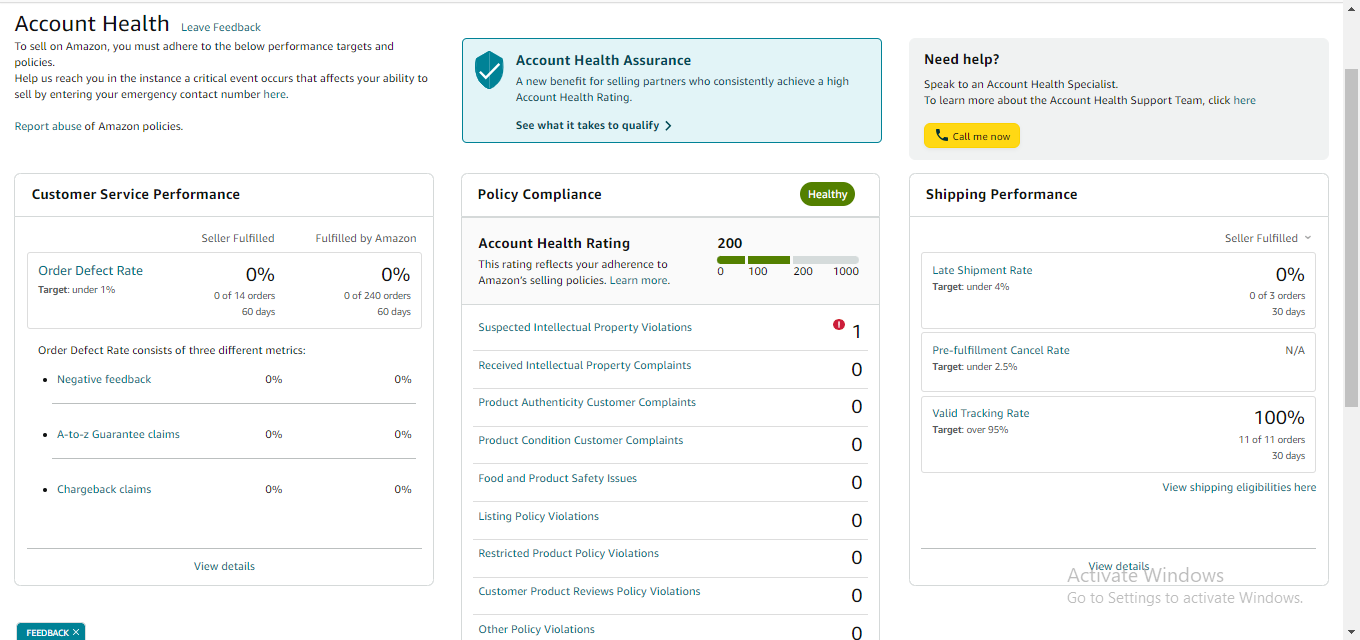Click the Account Health page heading
Image resolution: width=1360 pixels, height=640 pixels.
coord(92,24)
